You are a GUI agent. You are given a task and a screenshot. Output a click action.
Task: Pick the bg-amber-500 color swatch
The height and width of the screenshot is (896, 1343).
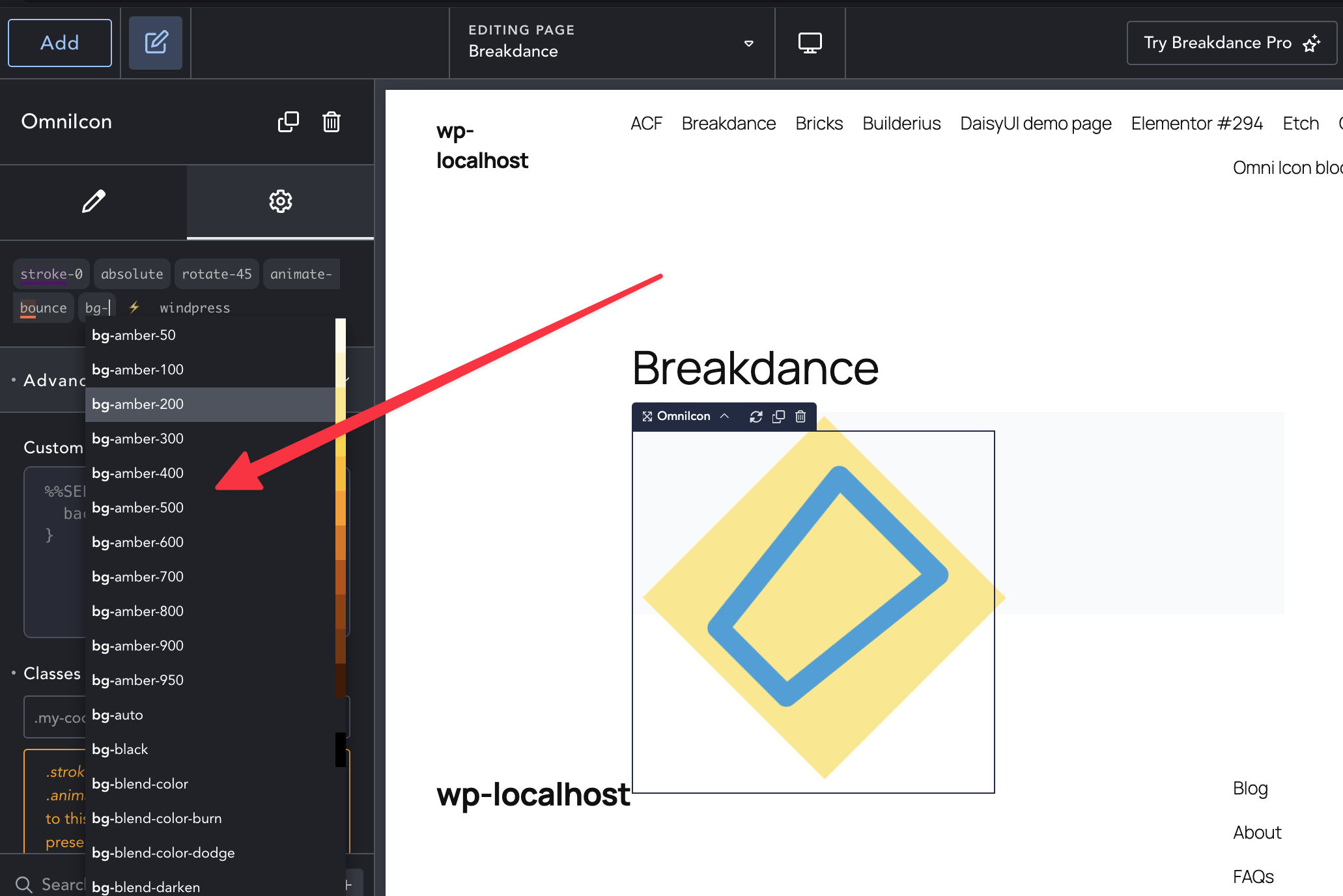coord(341,508)
